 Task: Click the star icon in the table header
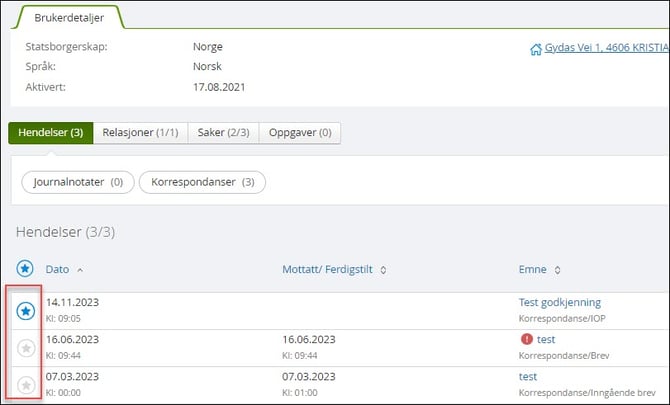click(25, 268)
